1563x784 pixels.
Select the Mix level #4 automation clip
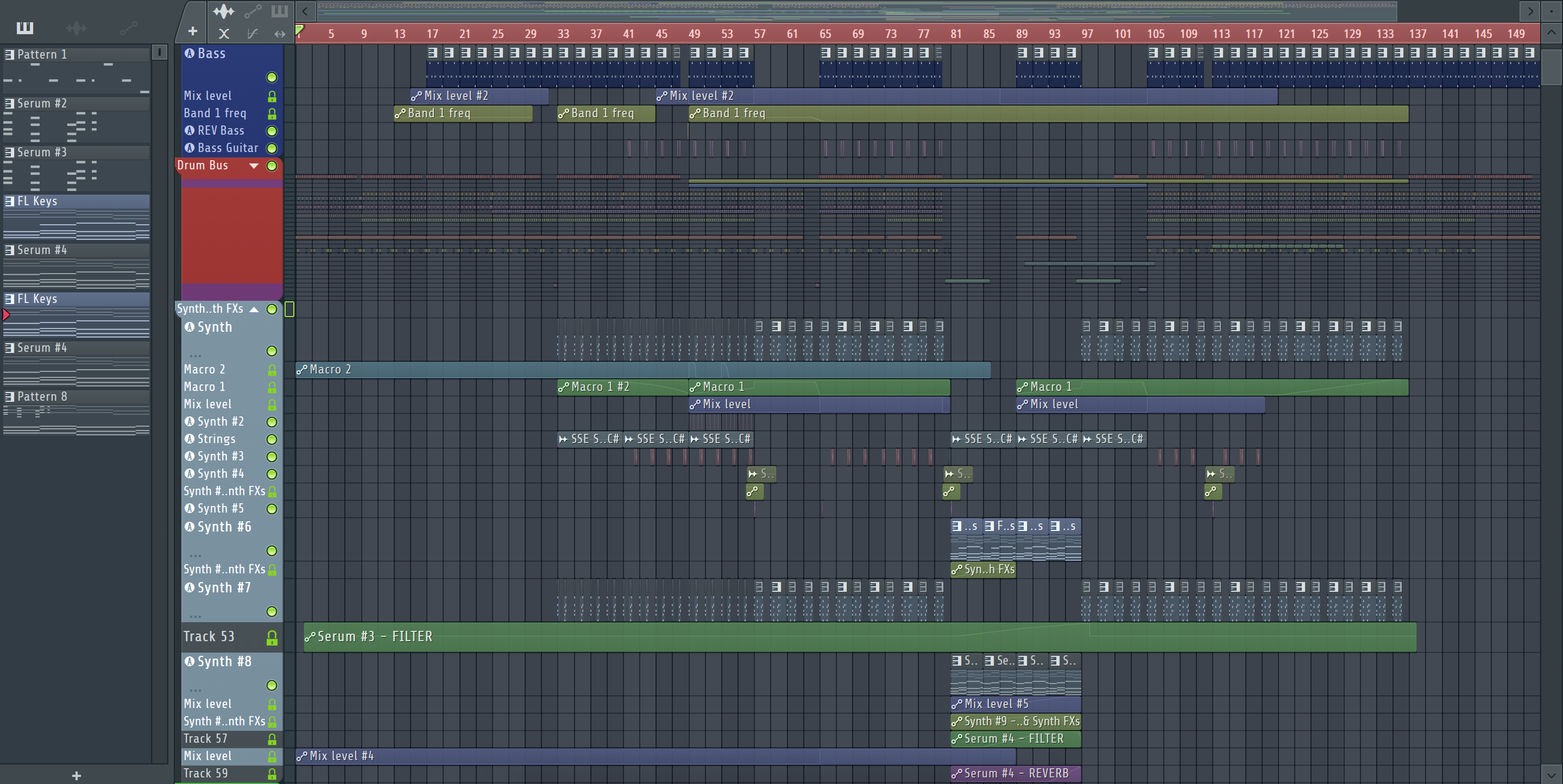[x=656, y=757]
